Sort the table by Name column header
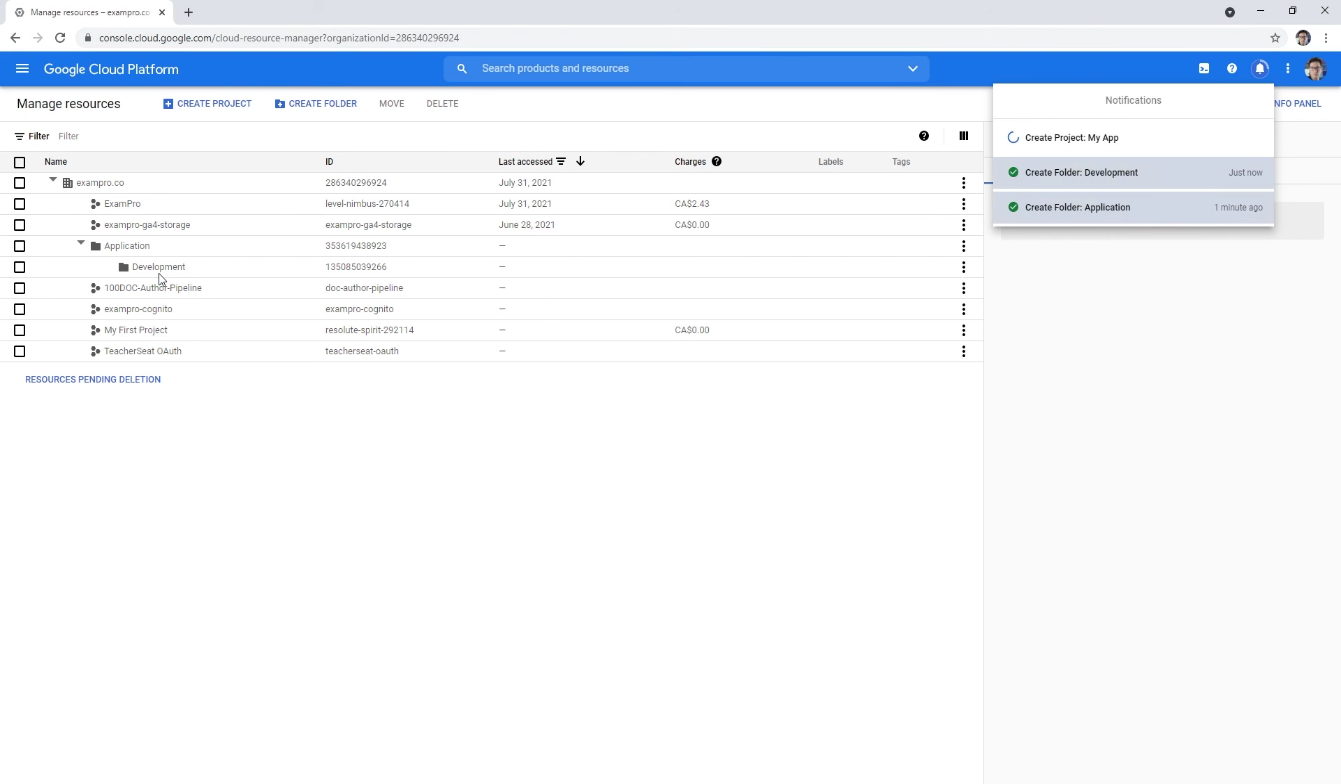 tap(56, 162)
